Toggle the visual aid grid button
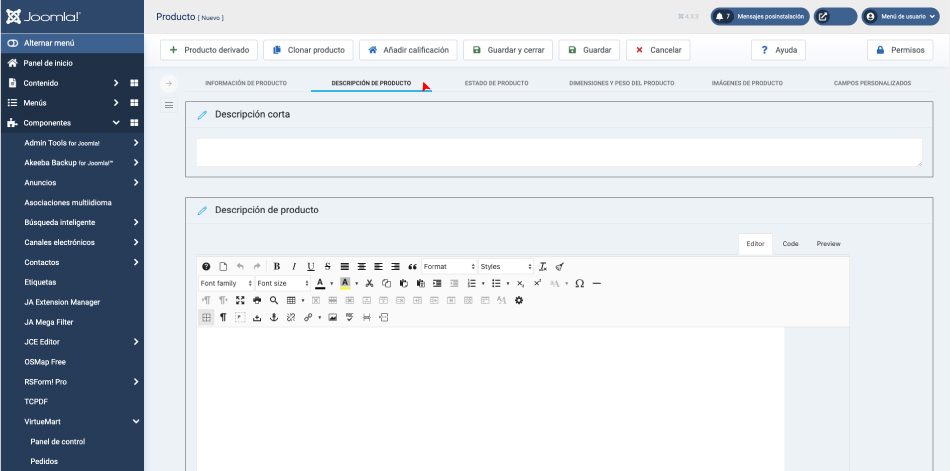The image size is (950, 471). click(x=206, y=317)
